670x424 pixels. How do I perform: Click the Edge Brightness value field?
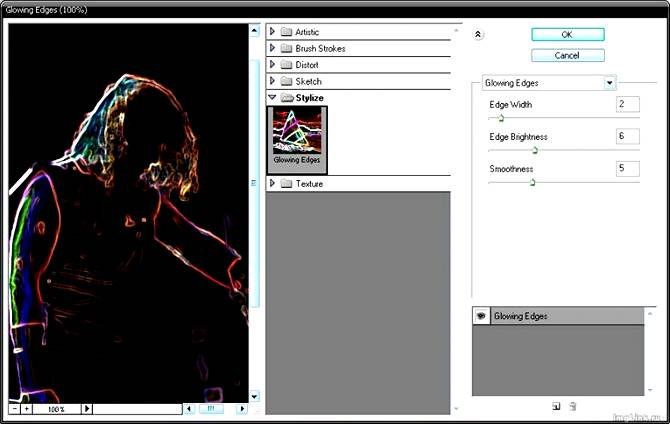[627, 136]
